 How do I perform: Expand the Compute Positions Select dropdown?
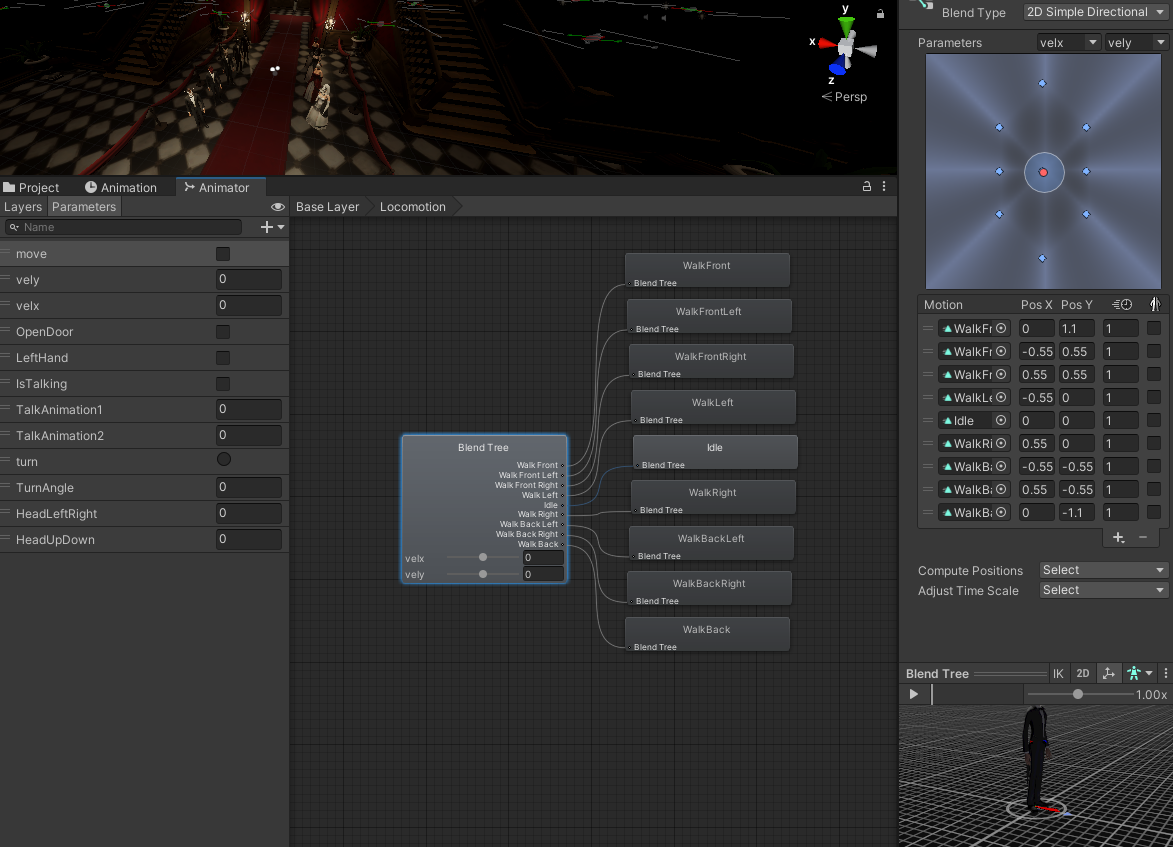click(x=1103, y=570)
